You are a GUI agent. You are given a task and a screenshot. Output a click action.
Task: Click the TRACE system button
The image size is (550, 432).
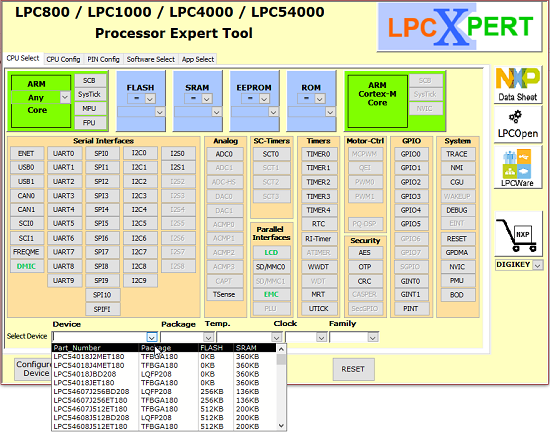(x=457, y=154)
